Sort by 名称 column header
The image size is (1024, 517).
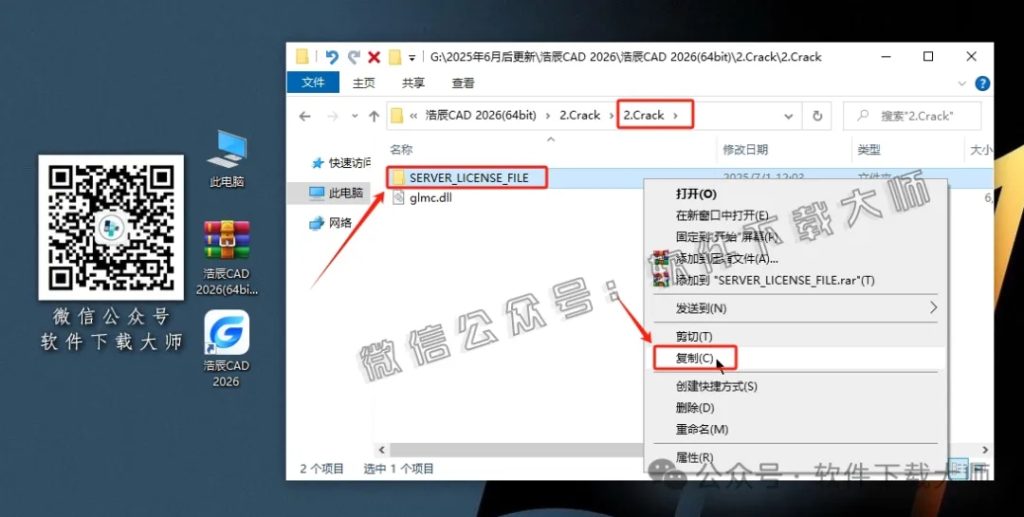pyautogui.click(x=401, y=149)
